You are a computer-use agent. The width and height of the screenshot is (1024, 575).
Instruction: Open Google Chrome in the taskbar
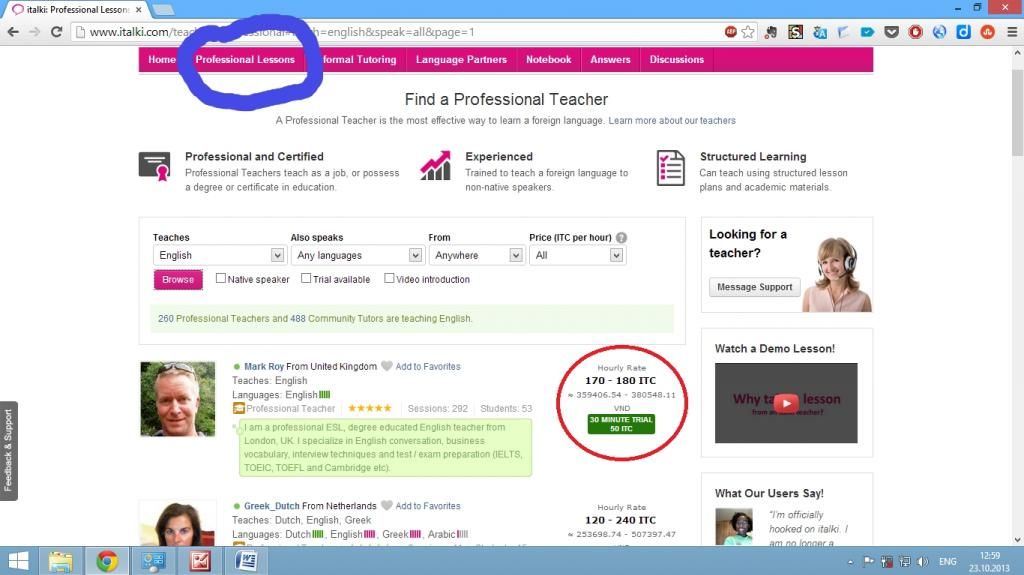[107, 561]
